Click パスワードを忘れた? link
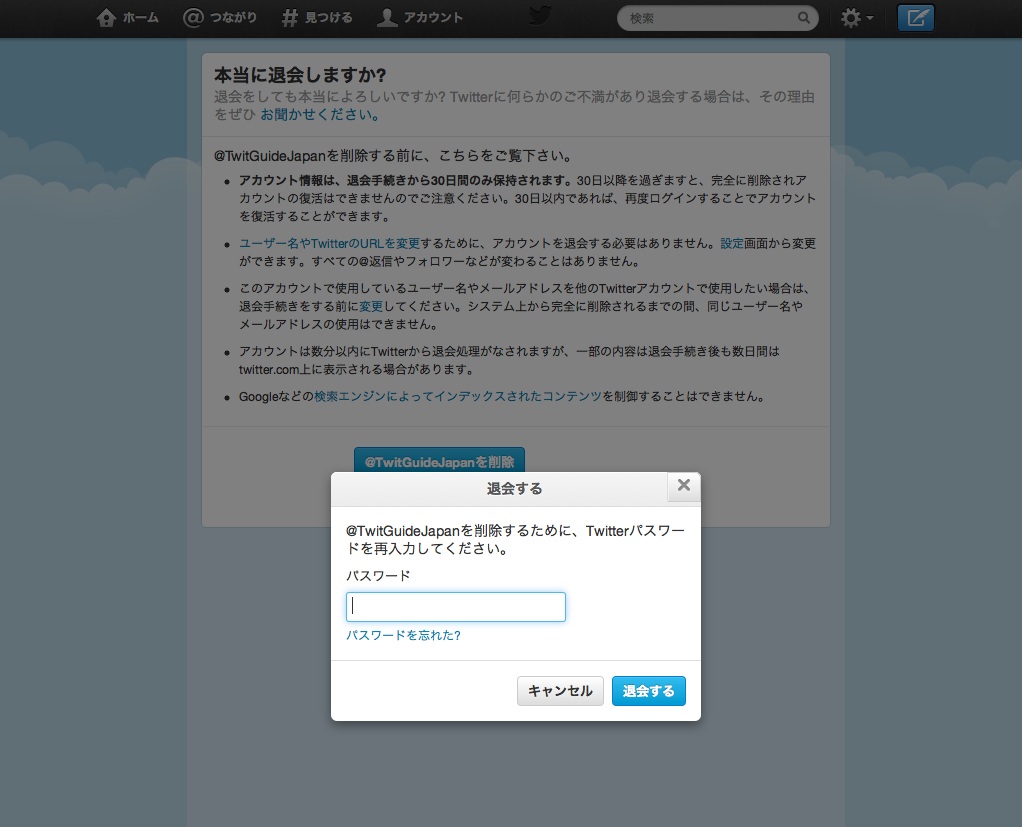This screenshot has height=827, width=1022. pos(403,635)
